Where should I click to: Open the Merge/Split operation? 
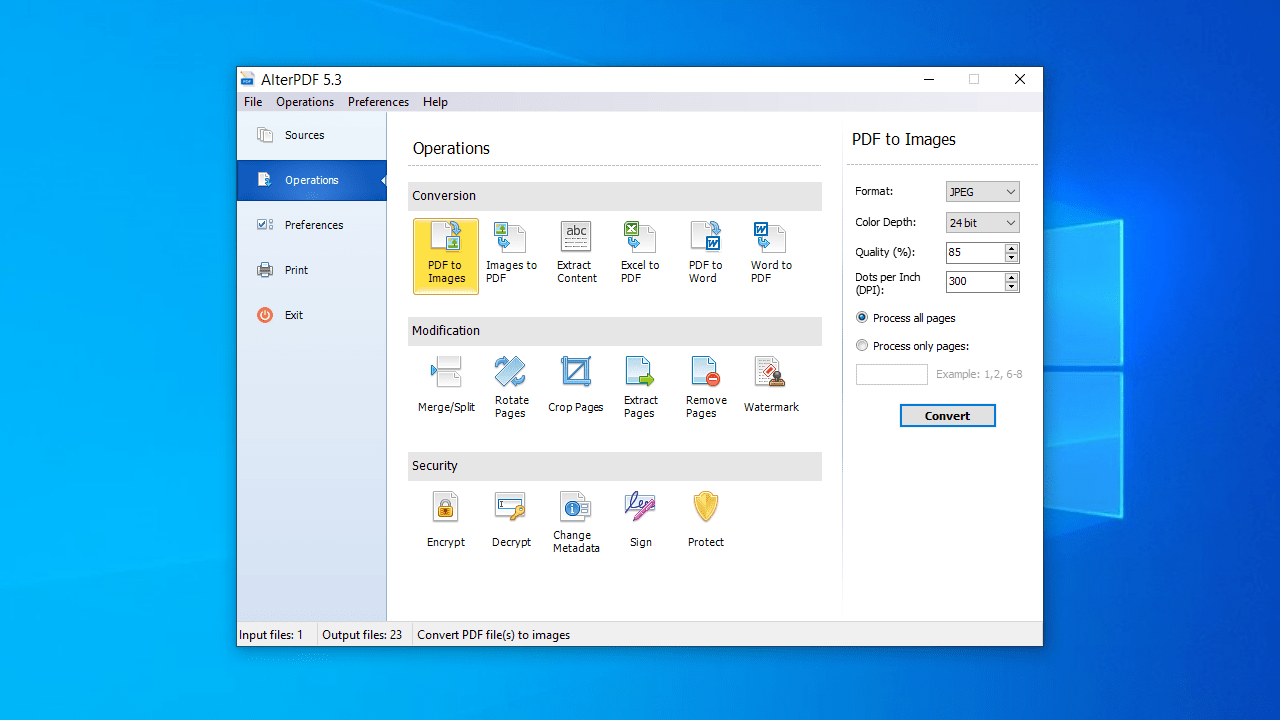point(446,384)
